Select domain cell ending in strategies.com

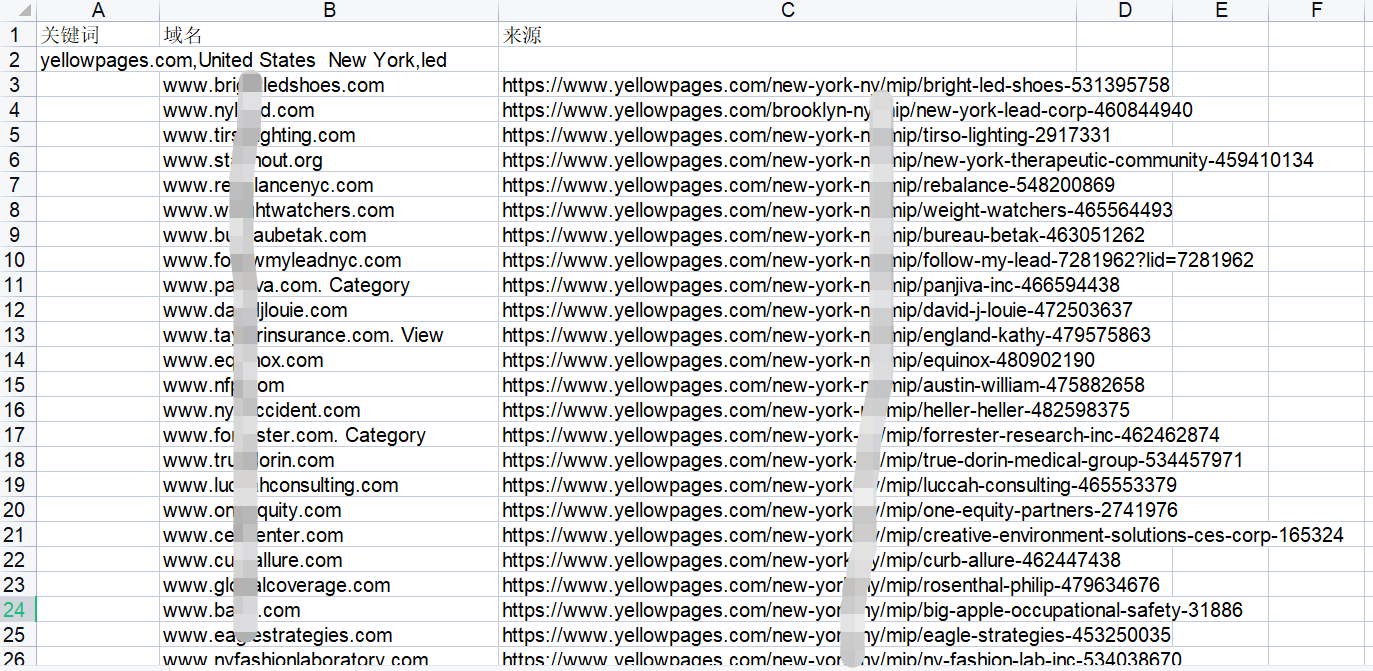pos(329,635)
